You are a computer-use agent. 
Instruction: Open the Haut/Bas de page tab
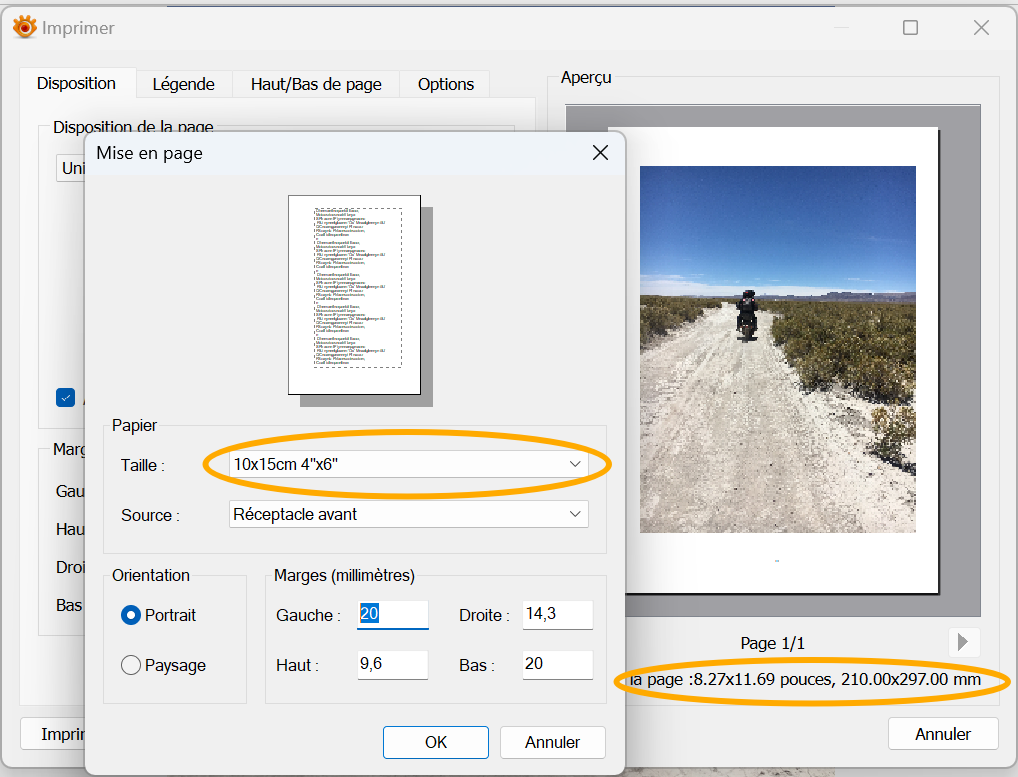(316, 84)
